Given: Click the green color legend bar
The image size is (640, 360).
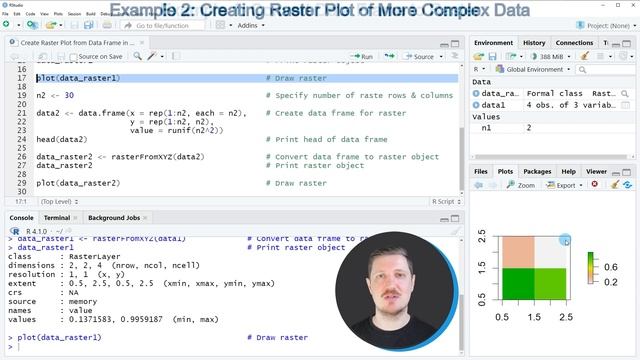Looking at the screenshot, I should 591,268.
